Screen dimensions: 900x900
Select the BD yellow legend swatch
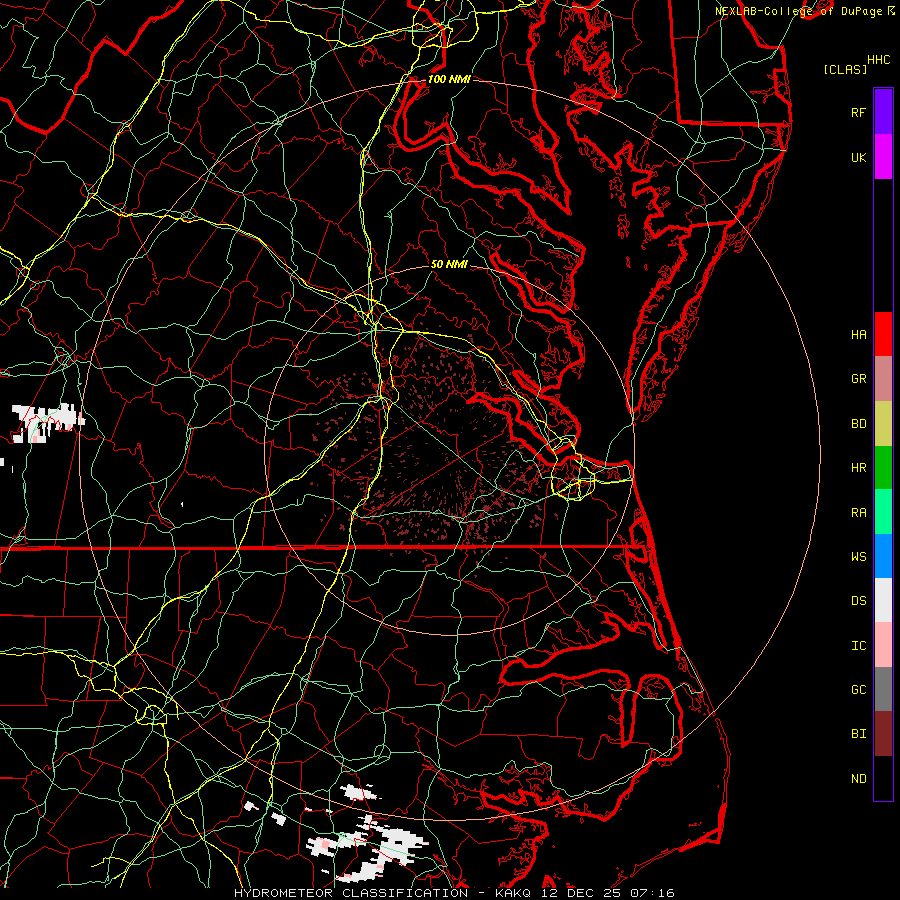point(883,424)
